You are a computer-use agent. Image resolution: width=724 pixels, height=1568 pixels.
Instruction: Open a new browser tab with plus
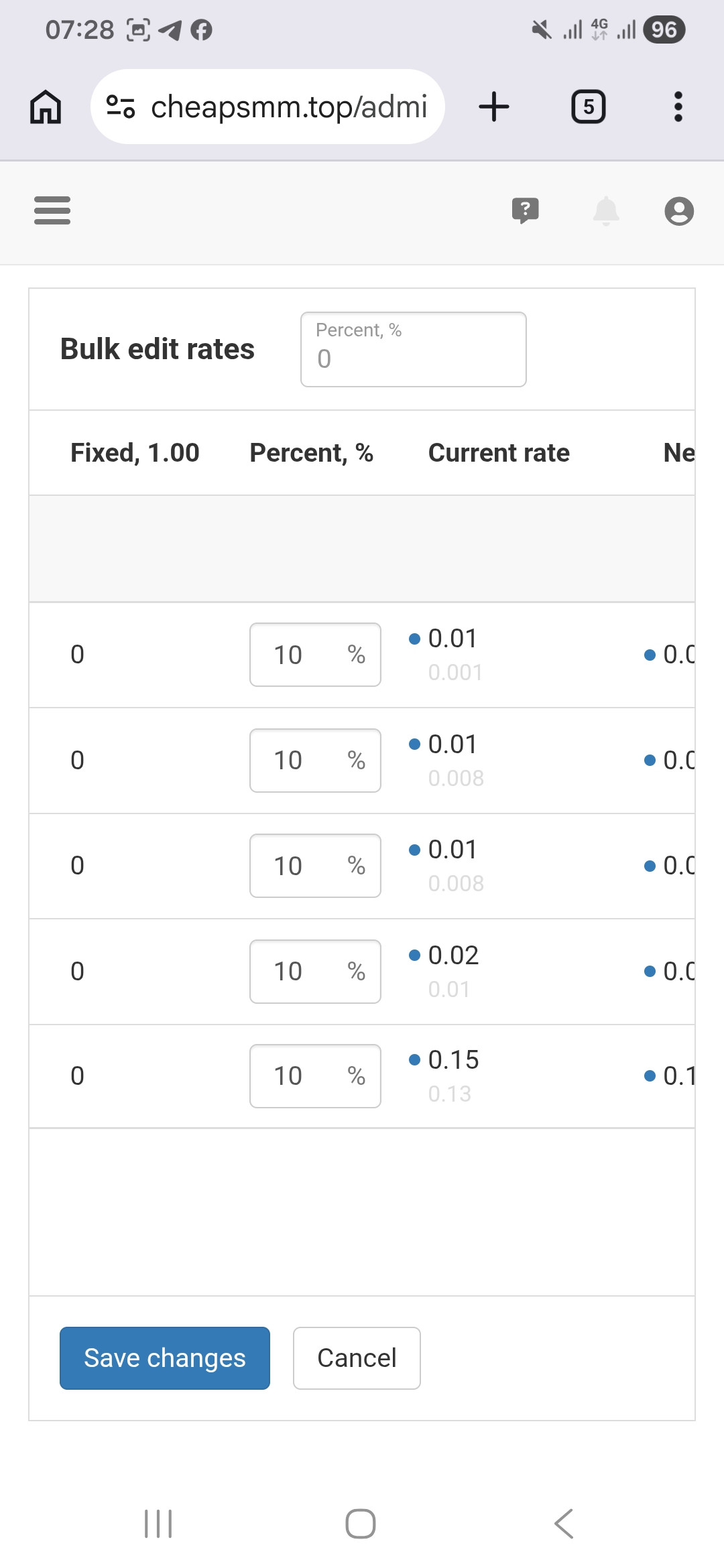point(494,107)
